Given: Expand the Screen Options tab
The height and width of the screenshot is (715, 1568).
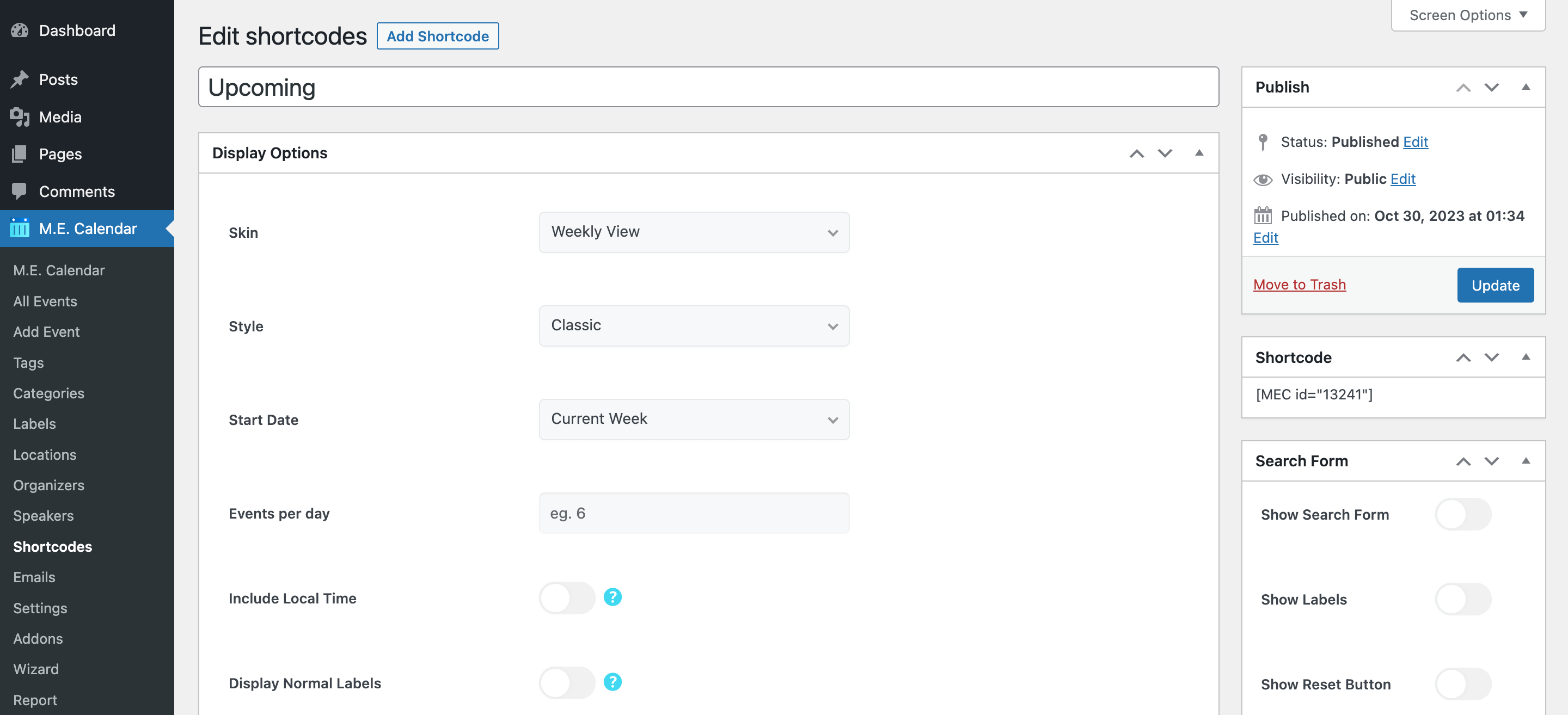Looking at the screenshot, I should pyautogui.click(x=1468, y=15).
